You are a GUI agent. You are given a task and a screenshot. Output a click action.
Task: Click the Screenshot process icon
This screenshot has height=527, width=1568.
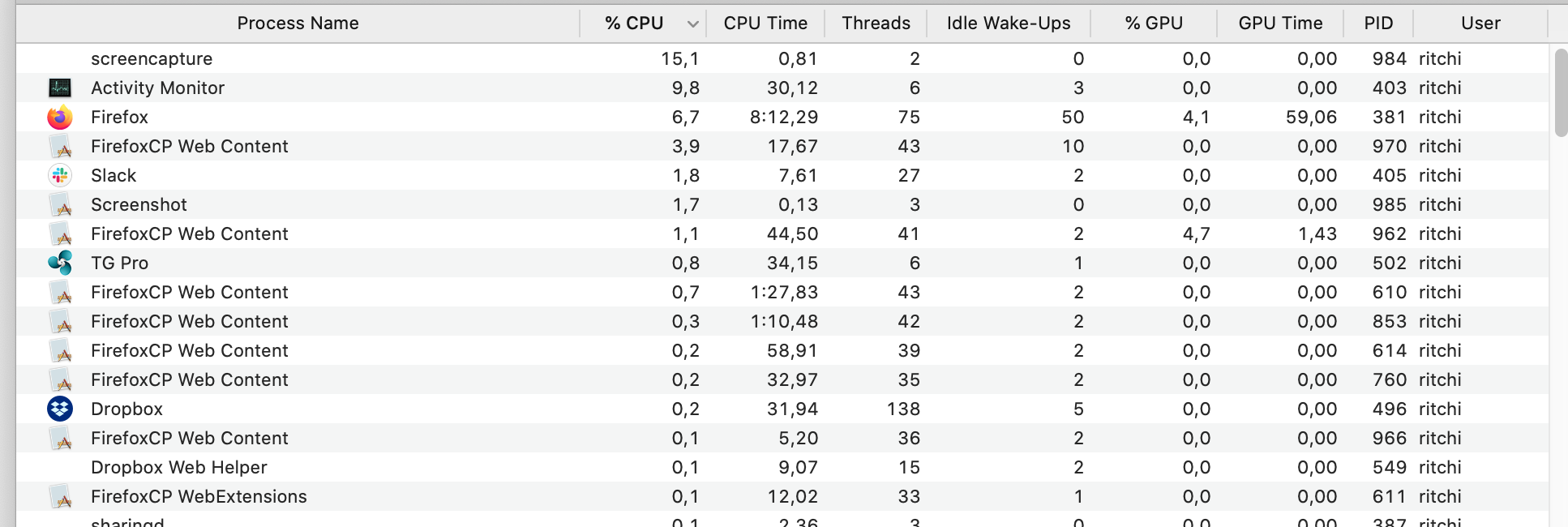pyautogui.click(x=60, y=205)
